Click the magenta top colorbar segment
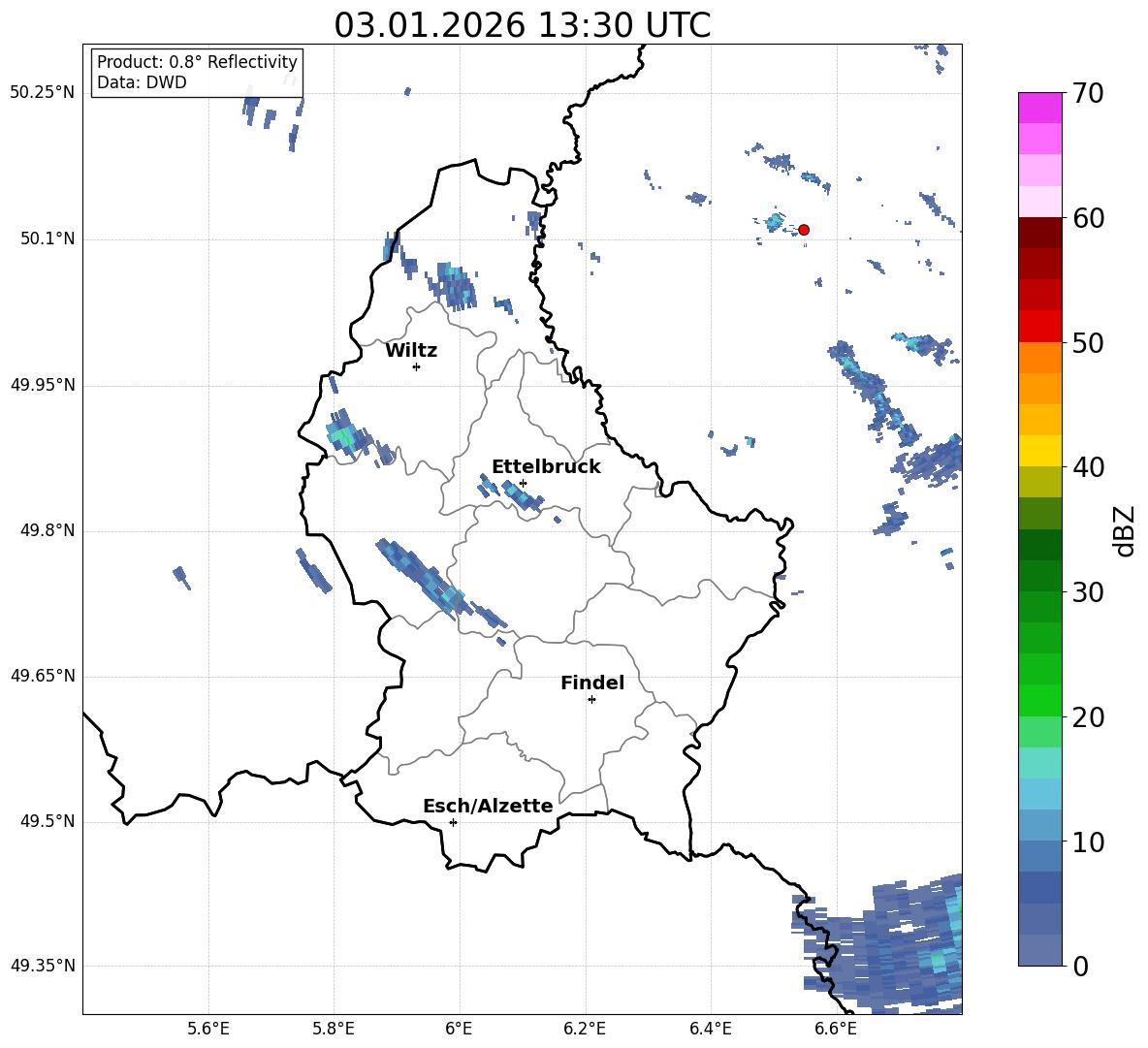 (1040, 108)
